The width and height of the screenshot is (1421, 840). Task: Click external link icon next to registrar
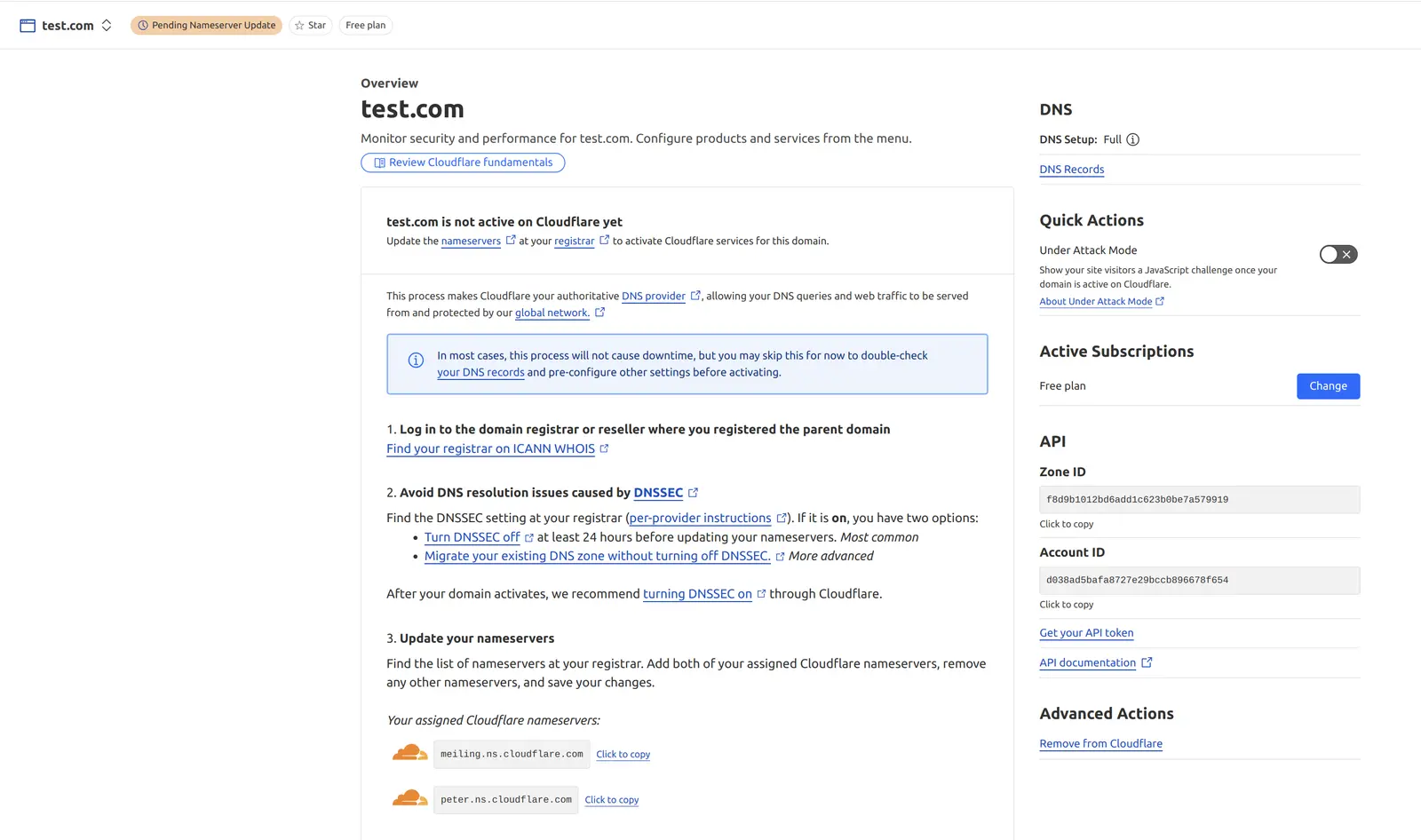(605, 240)
